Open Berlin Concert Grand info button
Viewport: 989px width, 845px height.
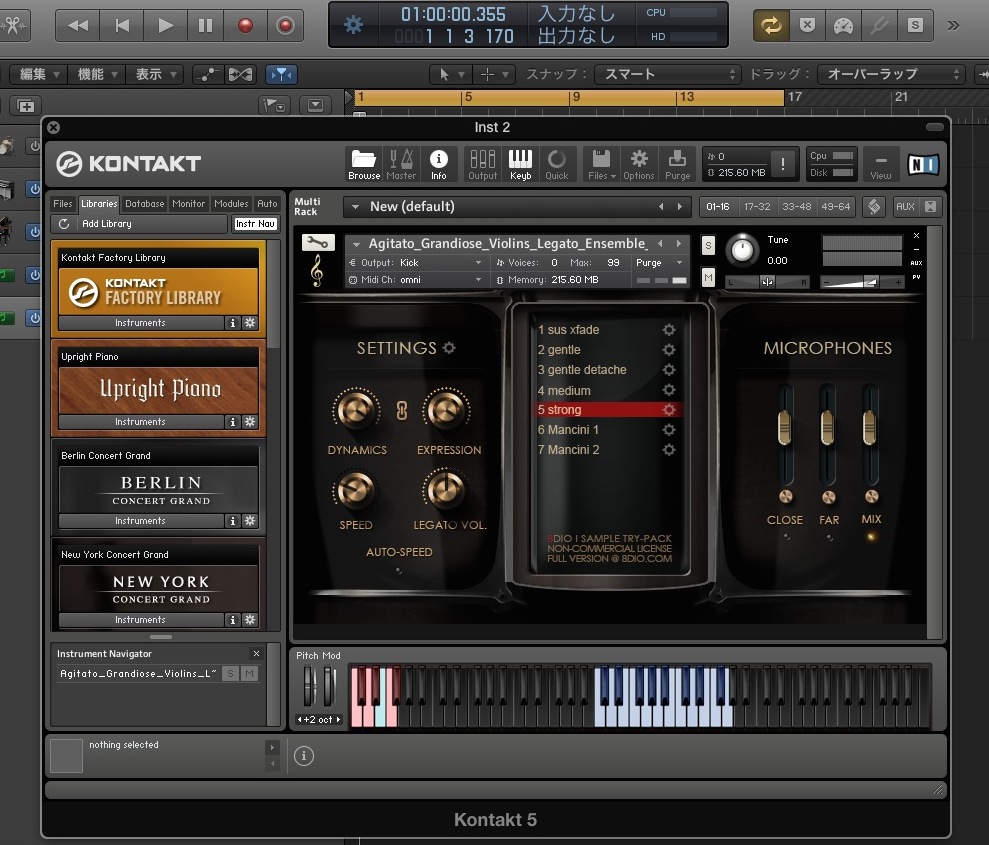pos(233,521)
